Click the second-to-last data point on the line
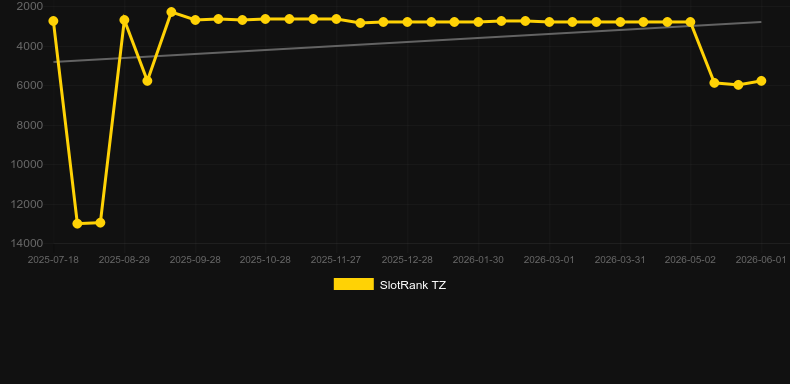This screenshot has height=384, width=790. 739,85
